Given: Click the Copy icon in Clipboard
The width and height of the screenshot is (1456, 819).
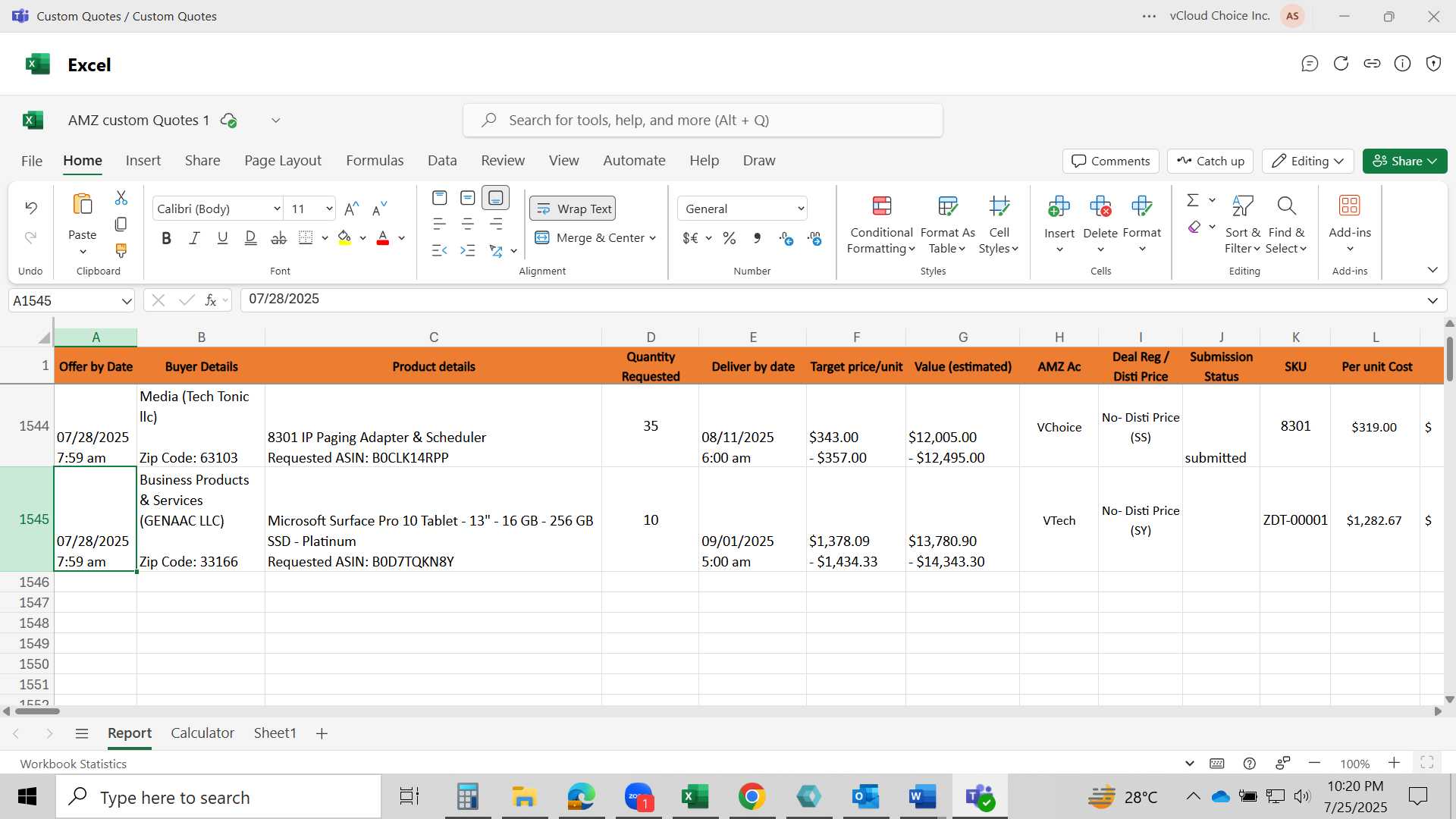Looking at the screenshot, I should point(121,224).
